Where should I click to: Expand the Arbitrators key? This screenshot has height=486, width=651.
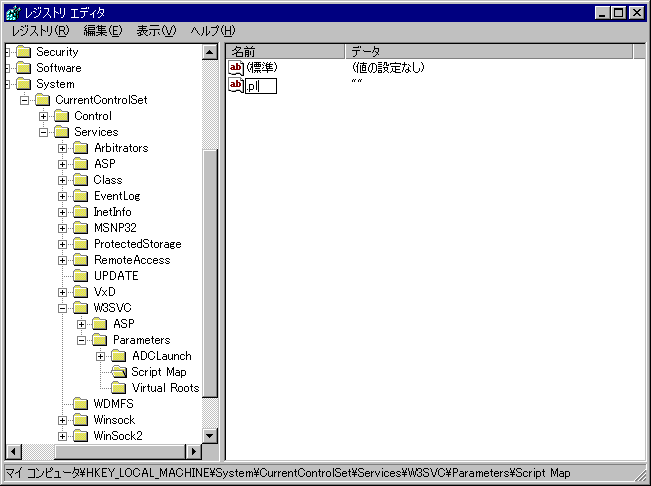(x=63, y=148)
